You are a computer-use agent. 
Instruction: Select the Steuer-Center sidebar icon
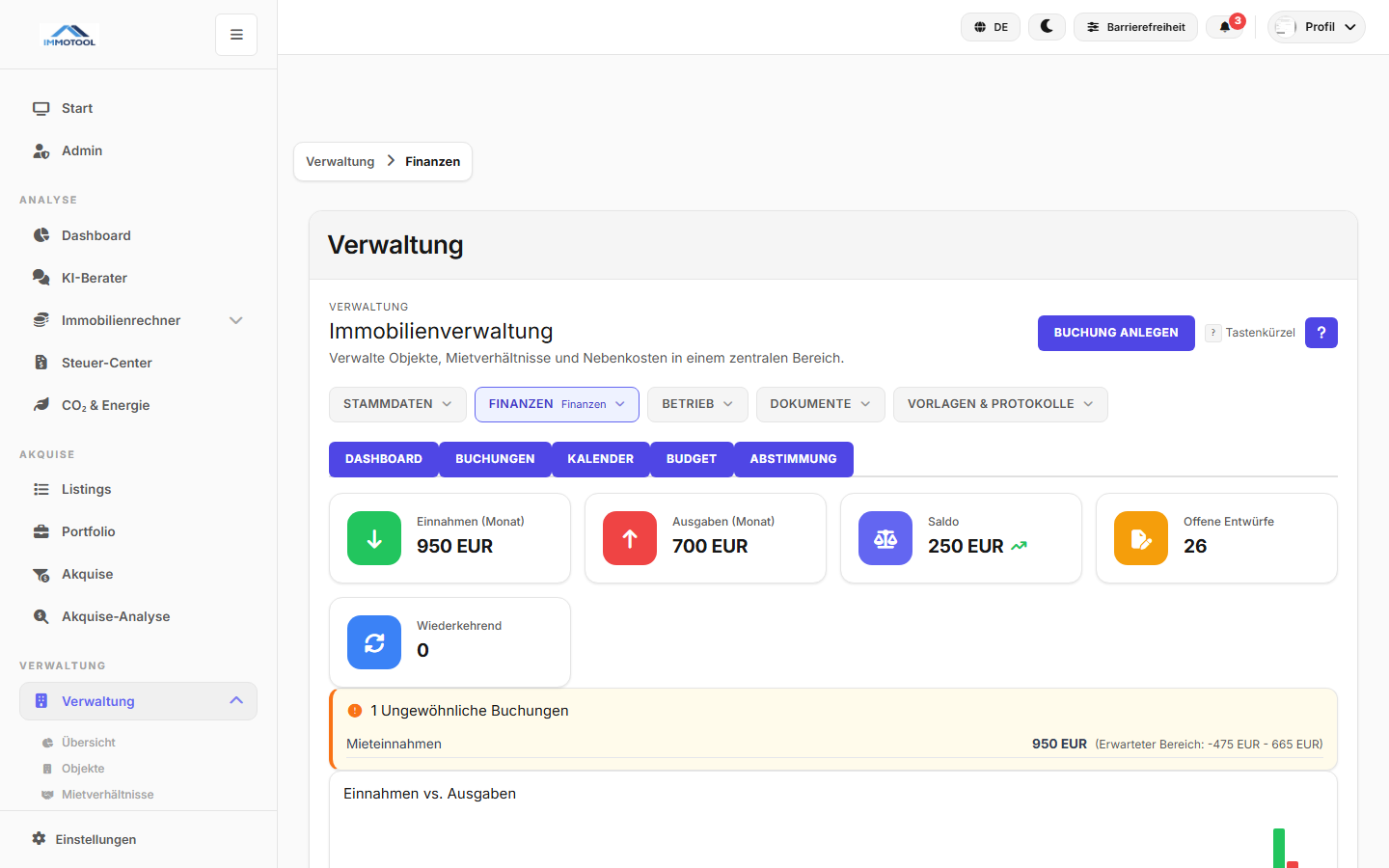point(41,362)
